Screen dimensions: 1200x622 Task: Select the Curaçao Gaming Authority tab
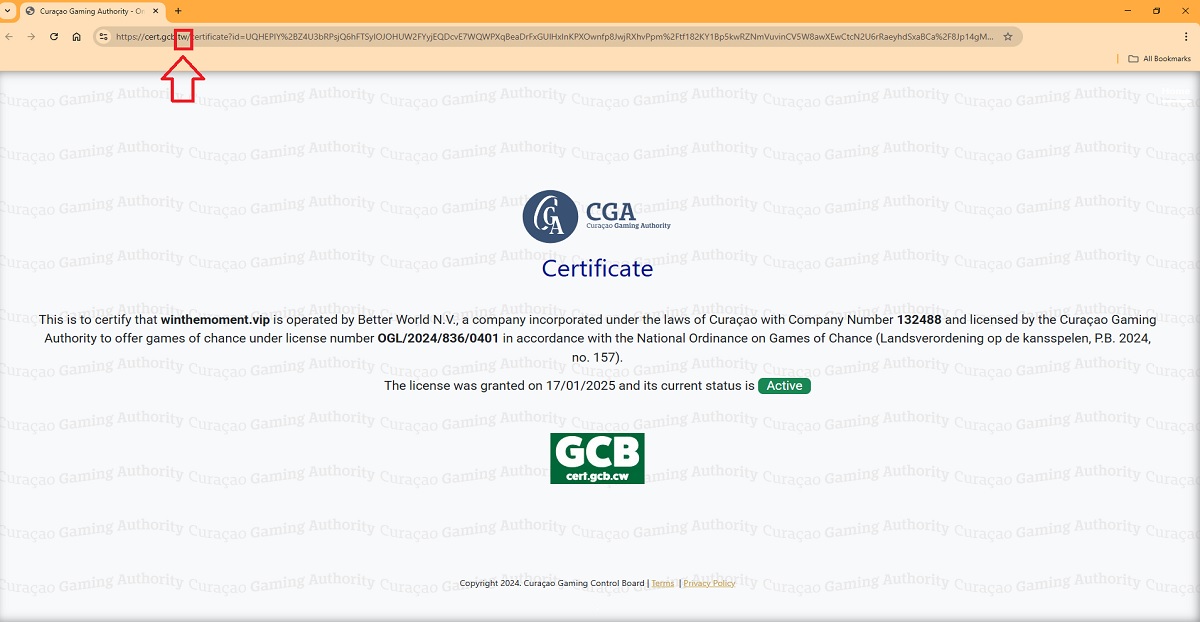[90, 11]
